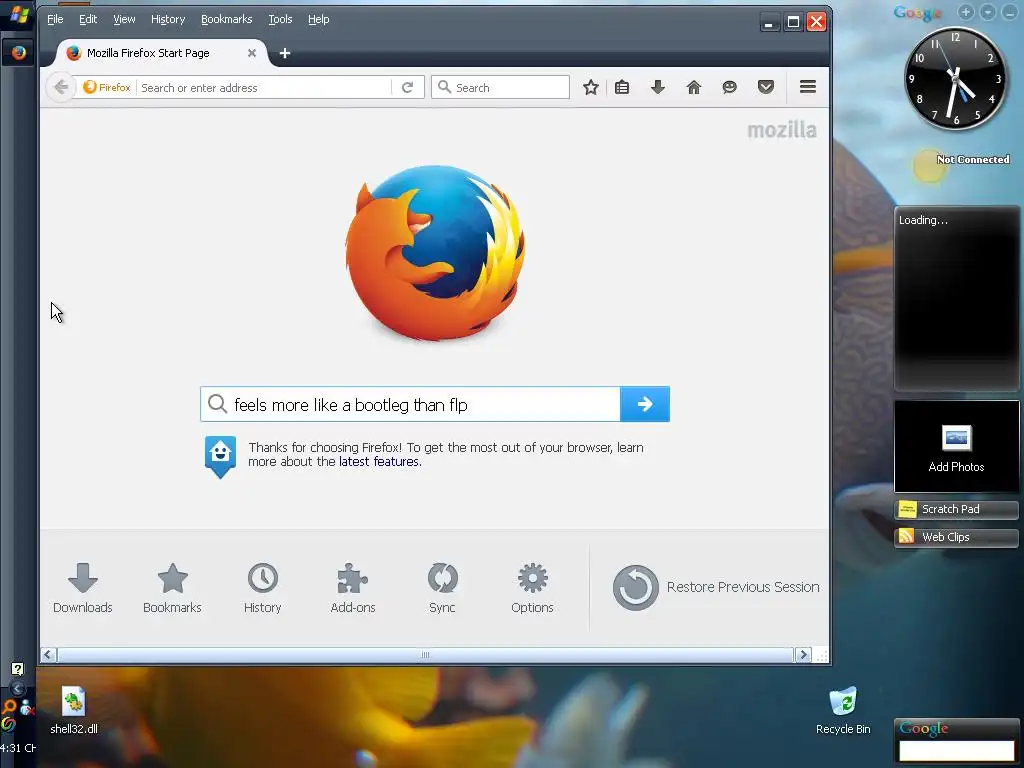This screenshot has width=1024, height=768.
Task: Click Add Photos in sidebar gadget
Action: [x=956, y=447]
